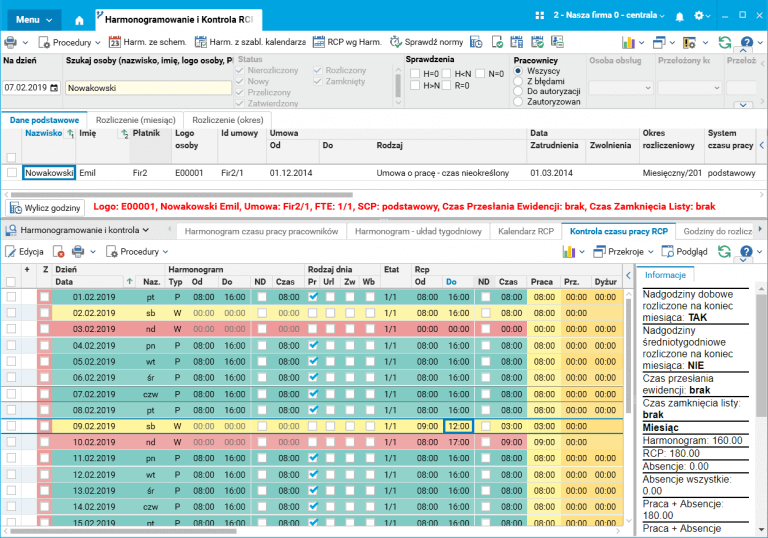The image size is (768, 538).
Task: Click the chart icon in the top toolbar
Action: pos(630,42)
